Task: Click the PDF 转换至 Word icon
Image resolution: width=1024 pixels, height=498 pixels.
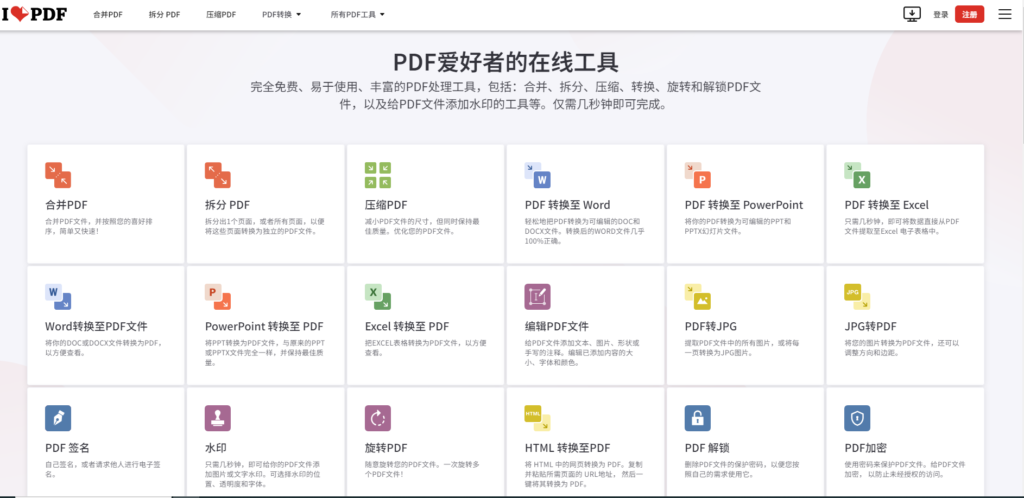Action: tap(537, 175)
